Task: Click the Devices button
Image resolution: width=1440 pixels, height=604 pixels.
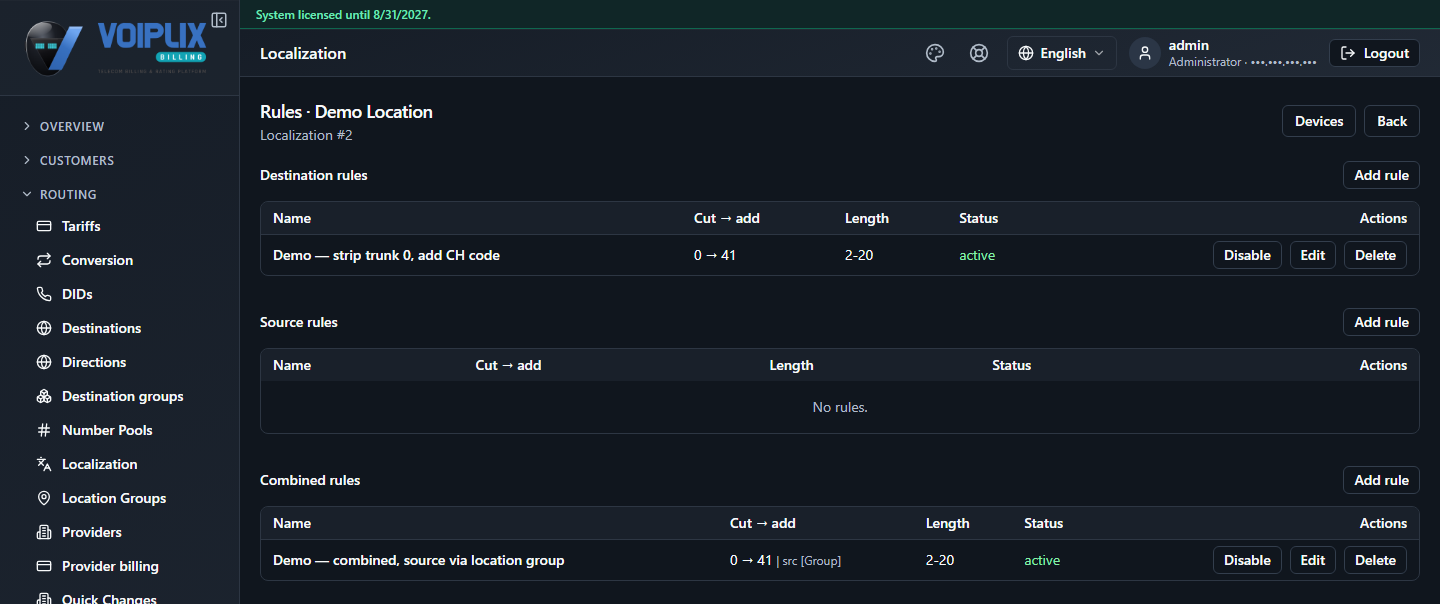Action: tap(1319, 121)
